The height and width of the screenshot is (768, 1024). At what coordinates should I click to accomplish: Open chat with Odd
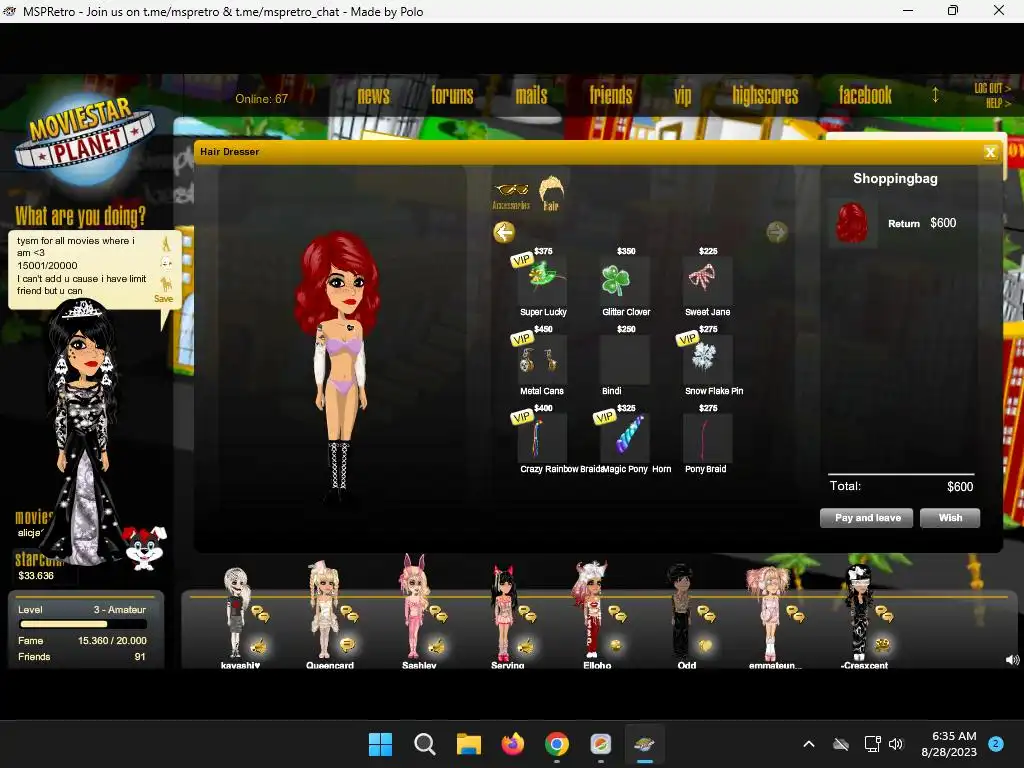707,614
